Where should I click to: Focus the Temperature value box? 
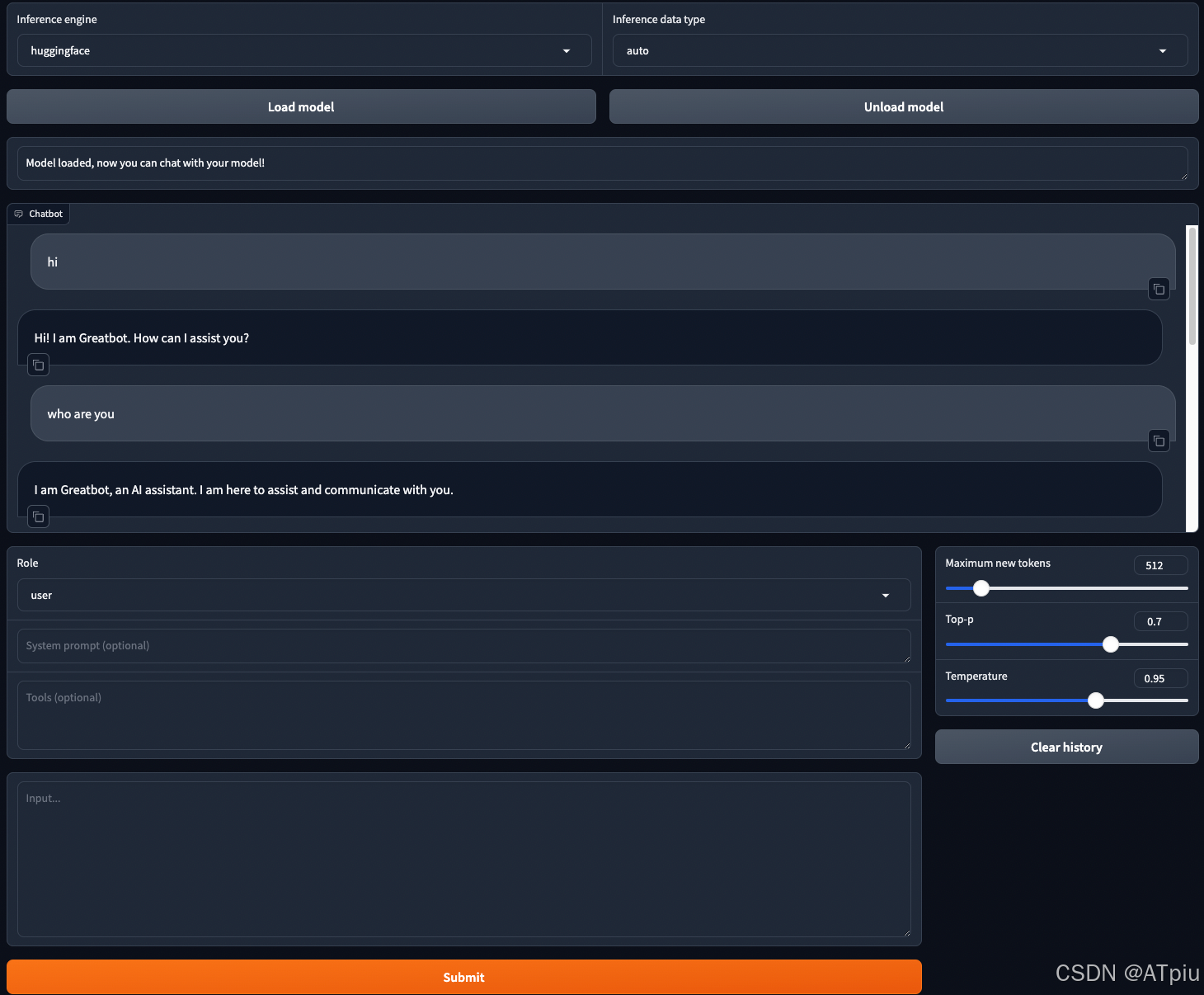[1161, 678]
